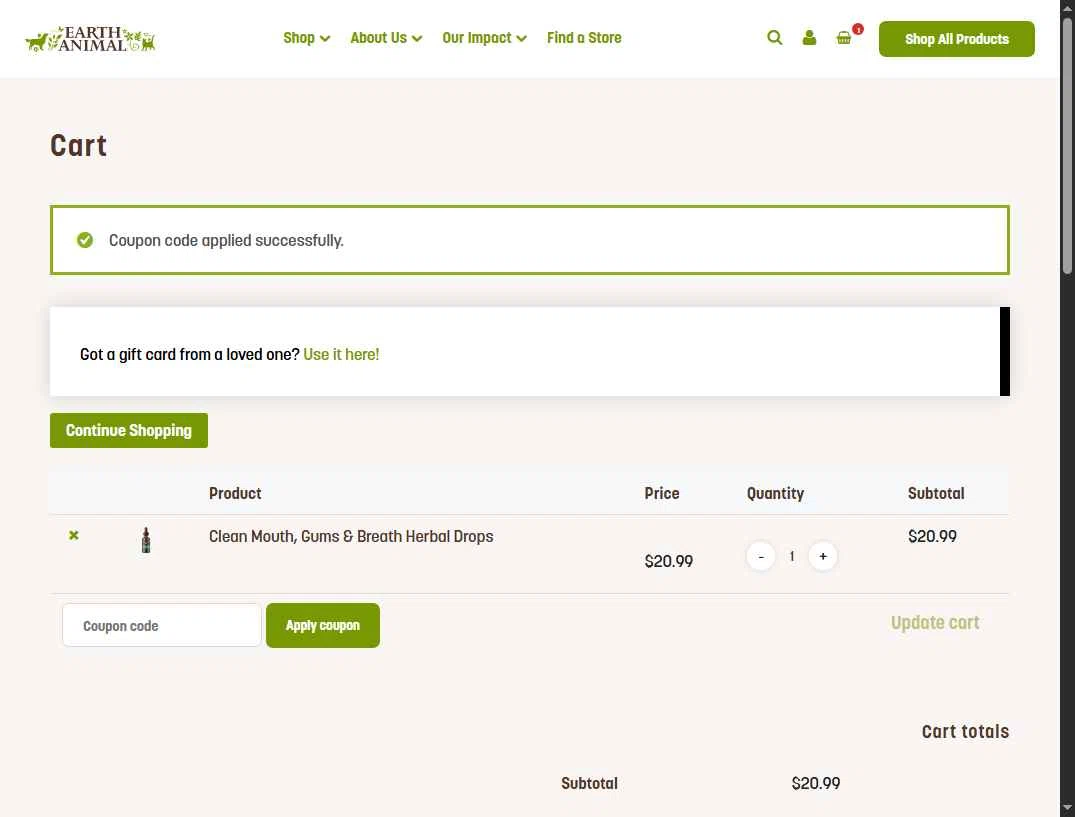
Task: Expand the Shop dropdown menu
Action: [x=306, y=38]
